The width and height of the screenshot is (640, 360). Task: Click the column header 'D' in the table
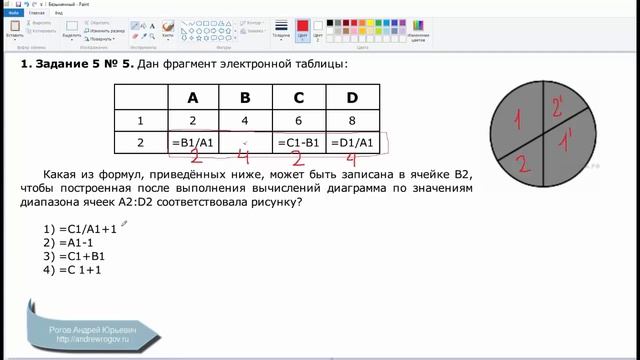(x=353, y=97)
